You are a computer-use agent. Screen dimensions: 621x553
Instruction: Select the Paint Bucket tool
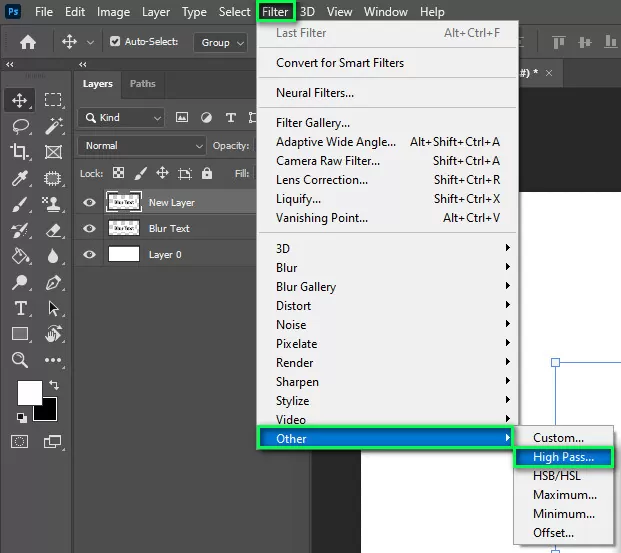tap(20, 256)
